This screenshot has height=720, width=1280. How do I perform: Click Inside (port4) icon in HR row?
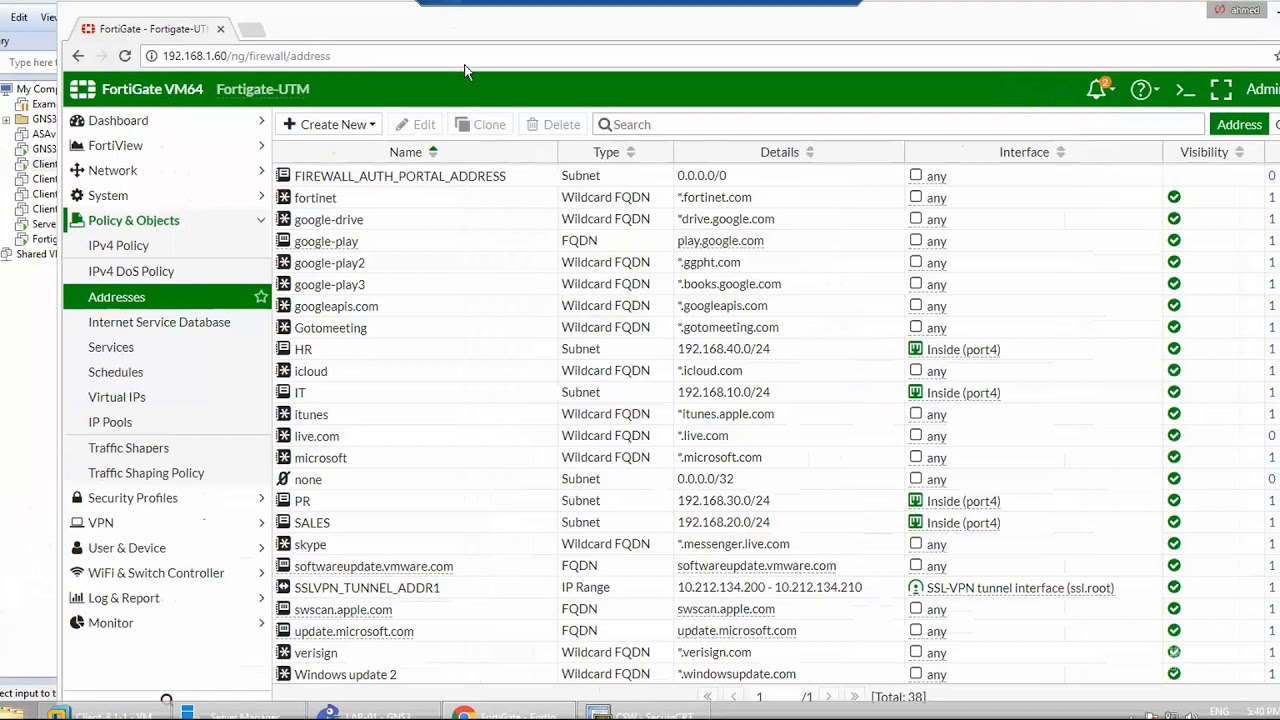[915, 349]
